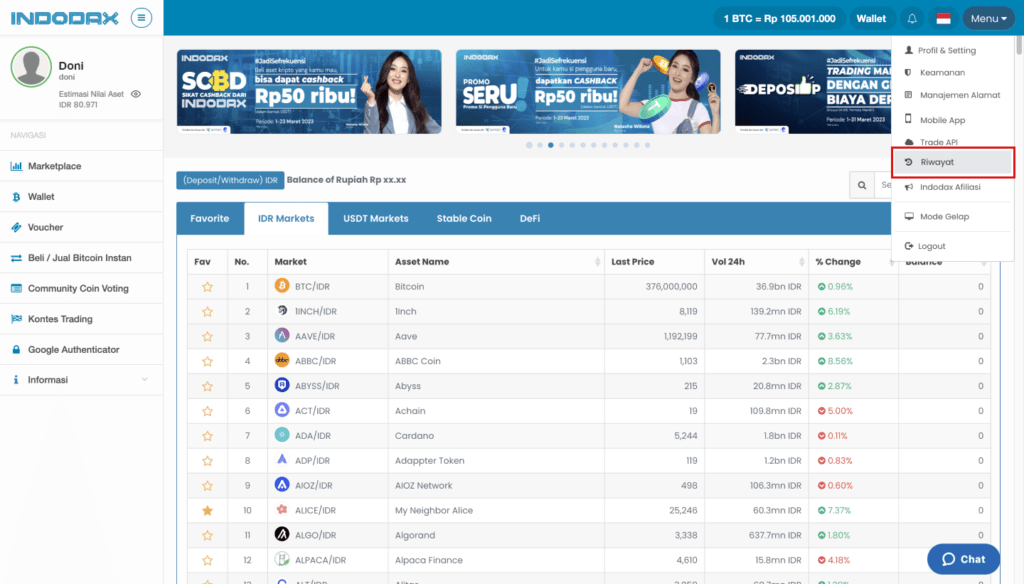Image resolution: width=1024 pixels, height=584 pixels.
Task: Open the SCBD cashback banner
Action: (309, 91)
